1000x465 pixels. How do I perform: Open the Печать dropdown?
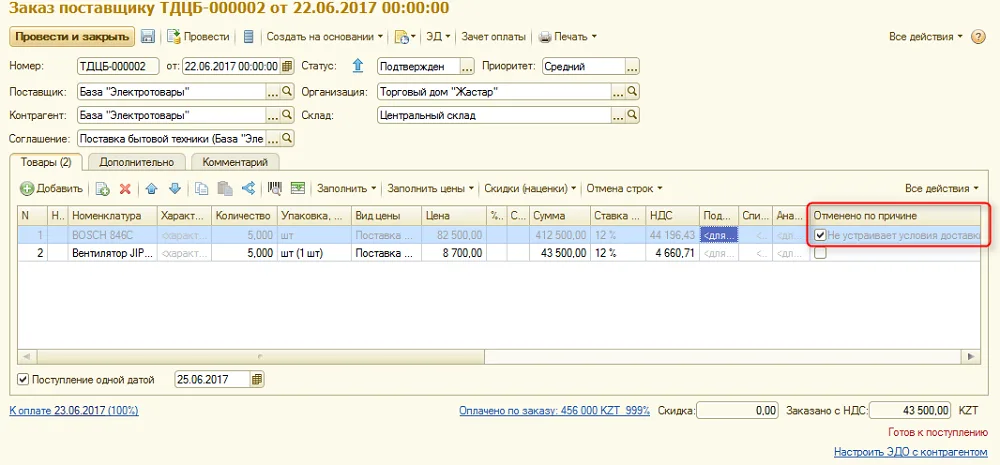tap(568, 36)
